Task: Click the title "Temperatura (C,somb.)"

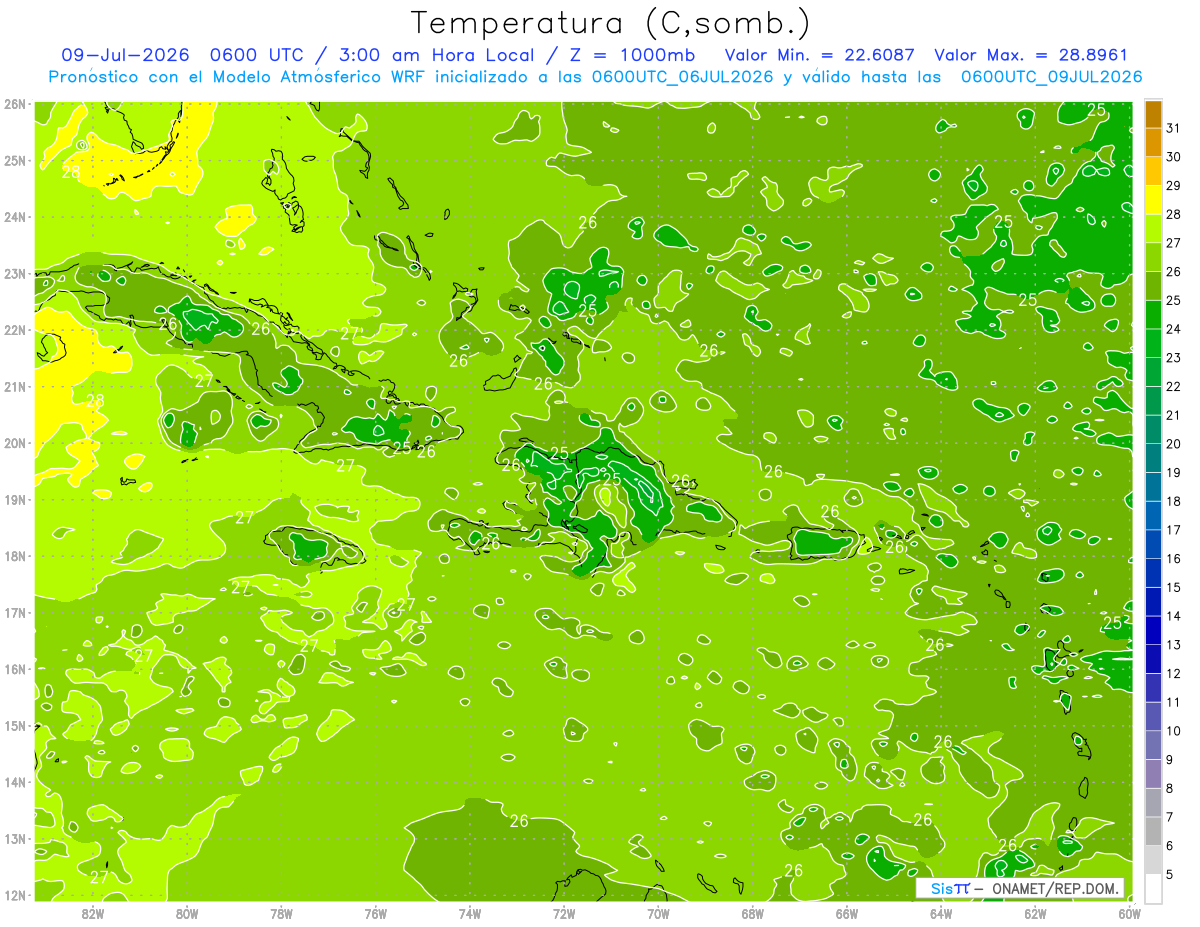Action: 611,24
